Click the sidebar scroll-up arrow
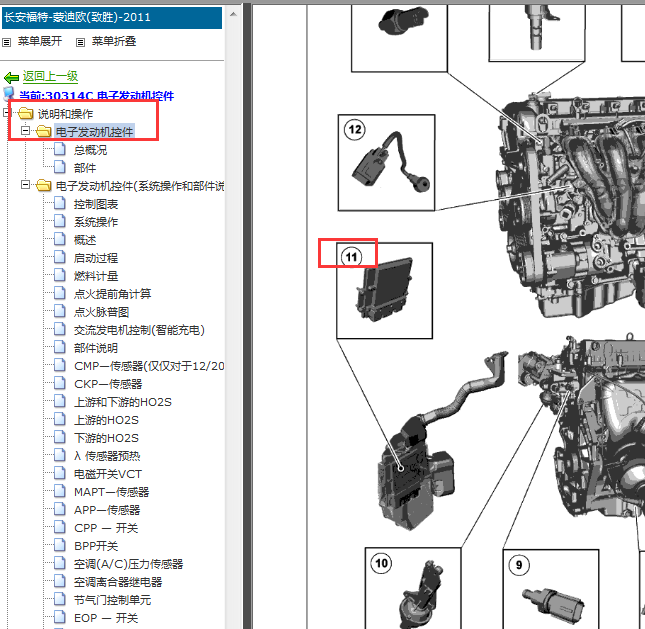This screenshot has height=629, width=645. coord(233,14)
